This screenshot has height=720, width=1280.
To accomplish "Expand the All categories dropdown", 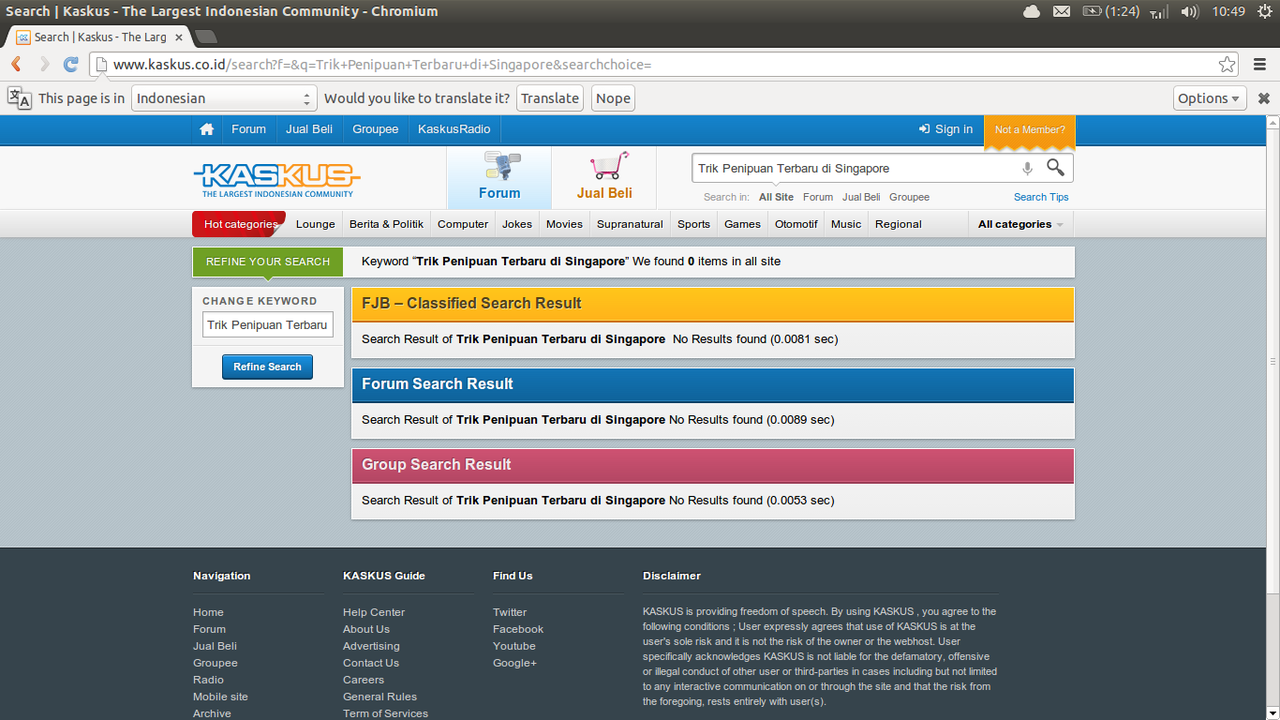I will tap(1020, 224).
